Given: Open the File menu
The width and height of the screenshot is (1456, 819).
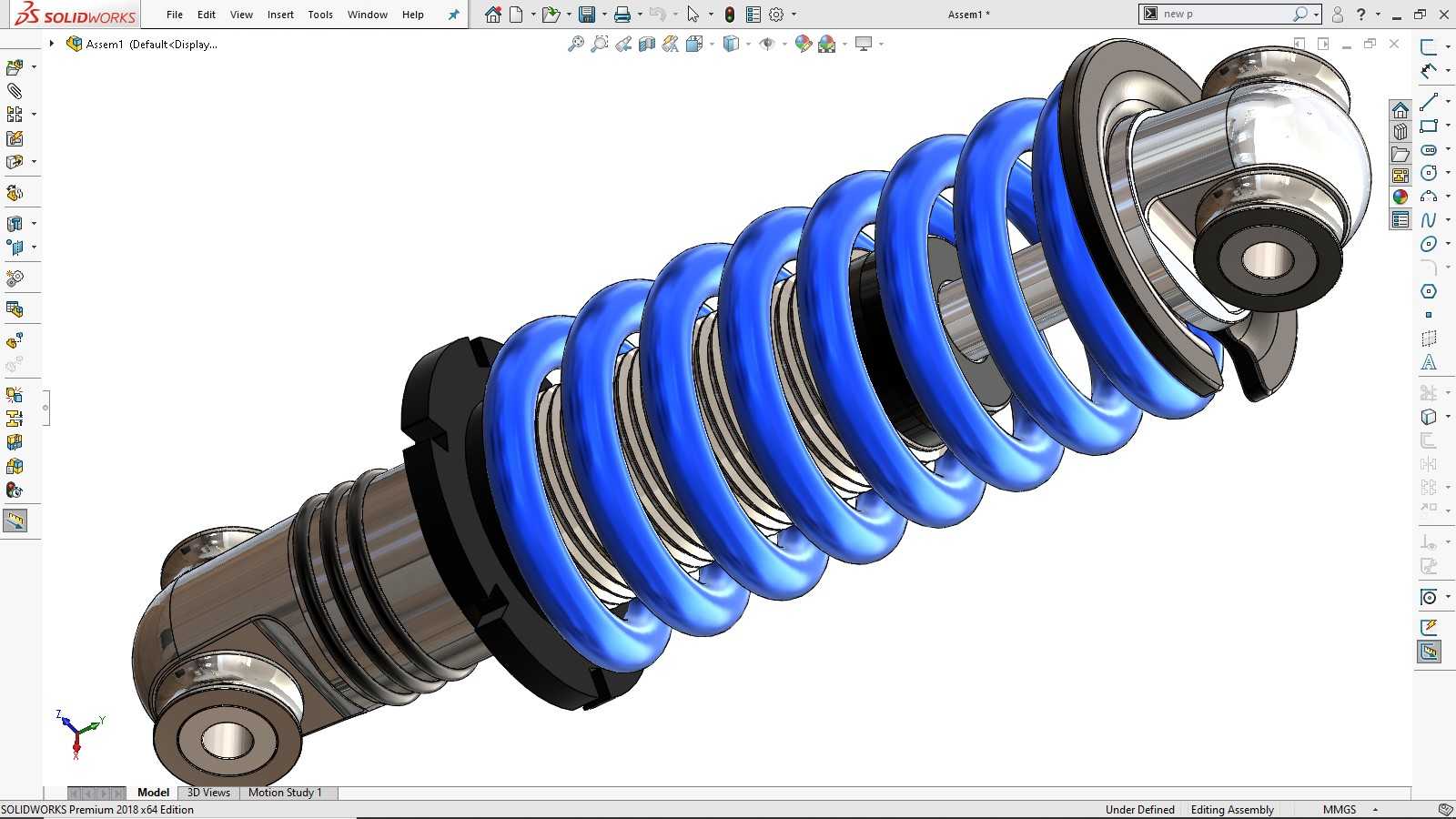Looking at the screenshot, I should pyautogui.click(x=175, y=15).
